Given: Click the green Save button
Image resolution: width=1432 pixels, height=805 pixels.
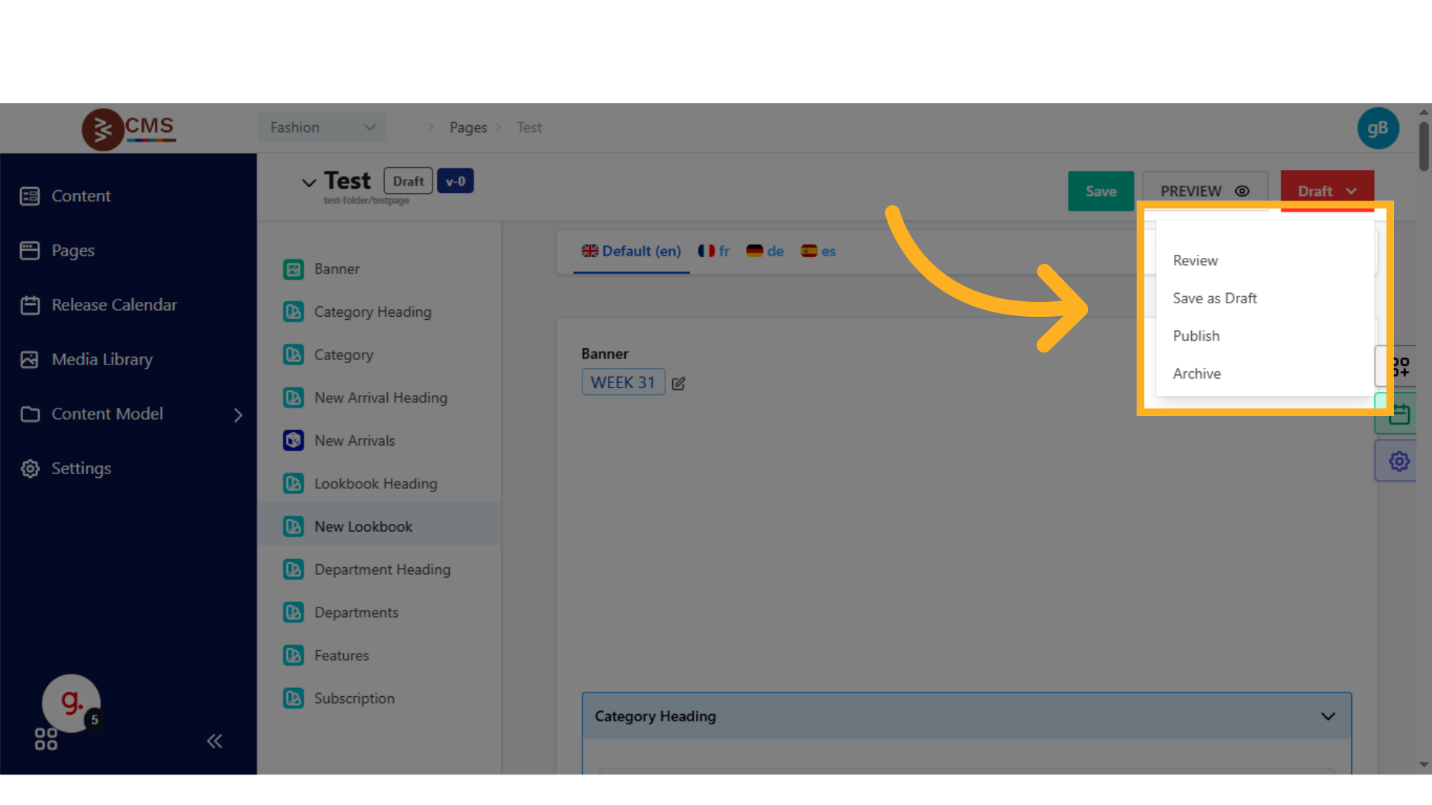Looking at the screenshot, I should click(1100, 191).
